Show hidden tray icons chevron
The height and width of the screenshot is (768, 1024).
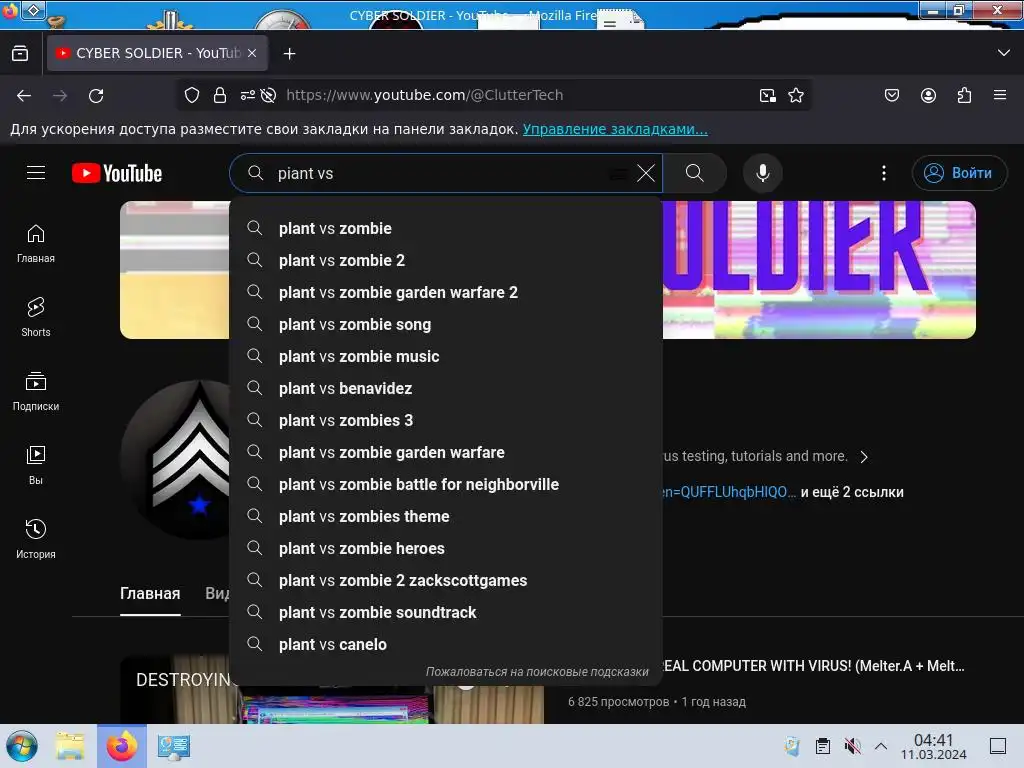pos(880,746)
